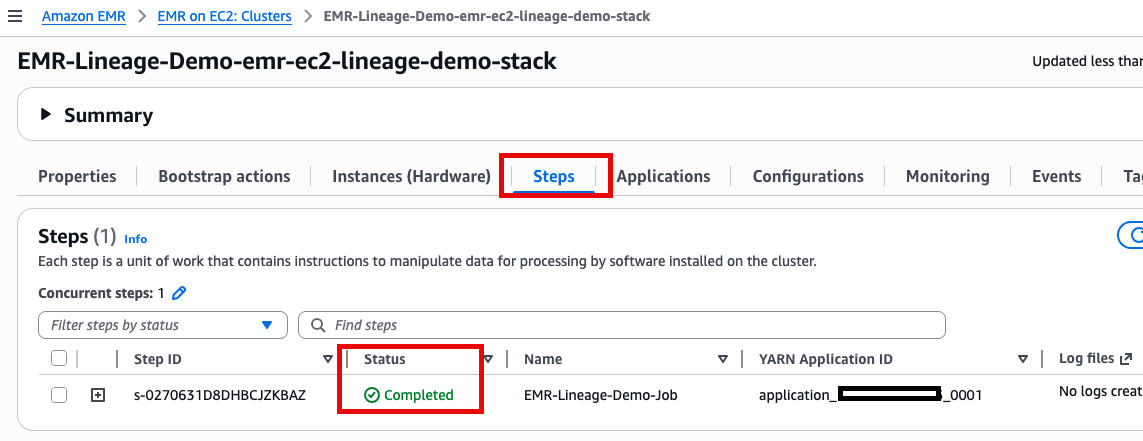
Task: Sort by Step ID column arrow
Action: 327,359
